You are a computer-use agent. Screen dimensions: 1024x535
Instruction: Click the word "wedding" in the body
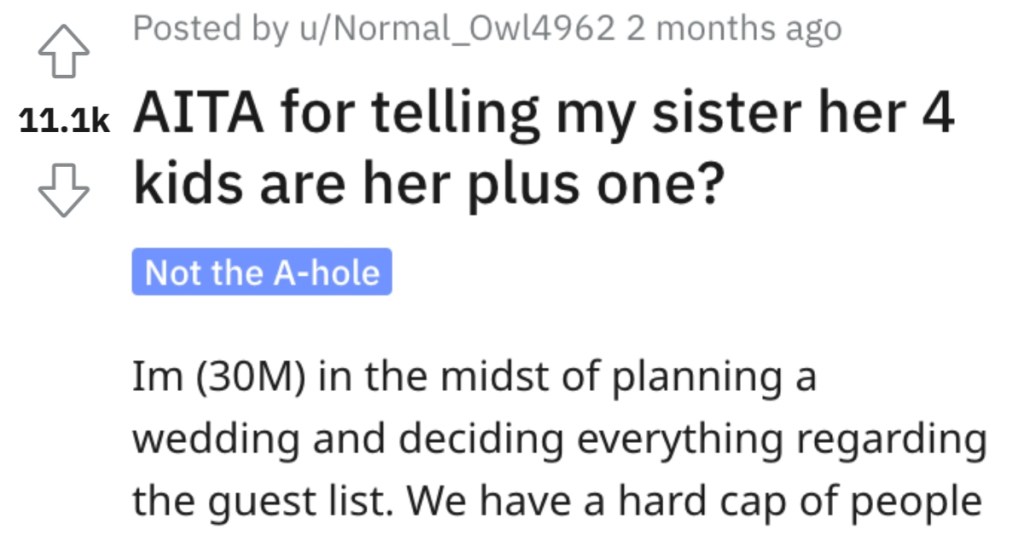tap(216, 438)
